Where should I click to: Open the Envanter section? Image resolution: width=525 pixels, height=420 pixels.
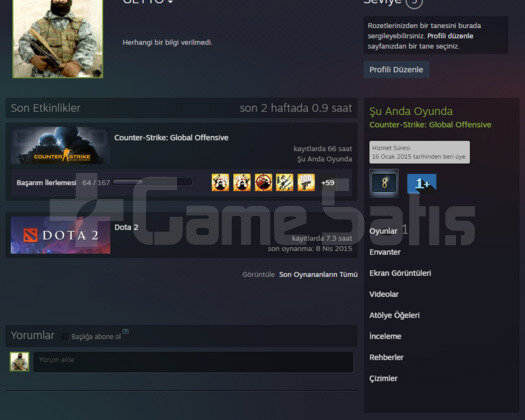point(385,252)
